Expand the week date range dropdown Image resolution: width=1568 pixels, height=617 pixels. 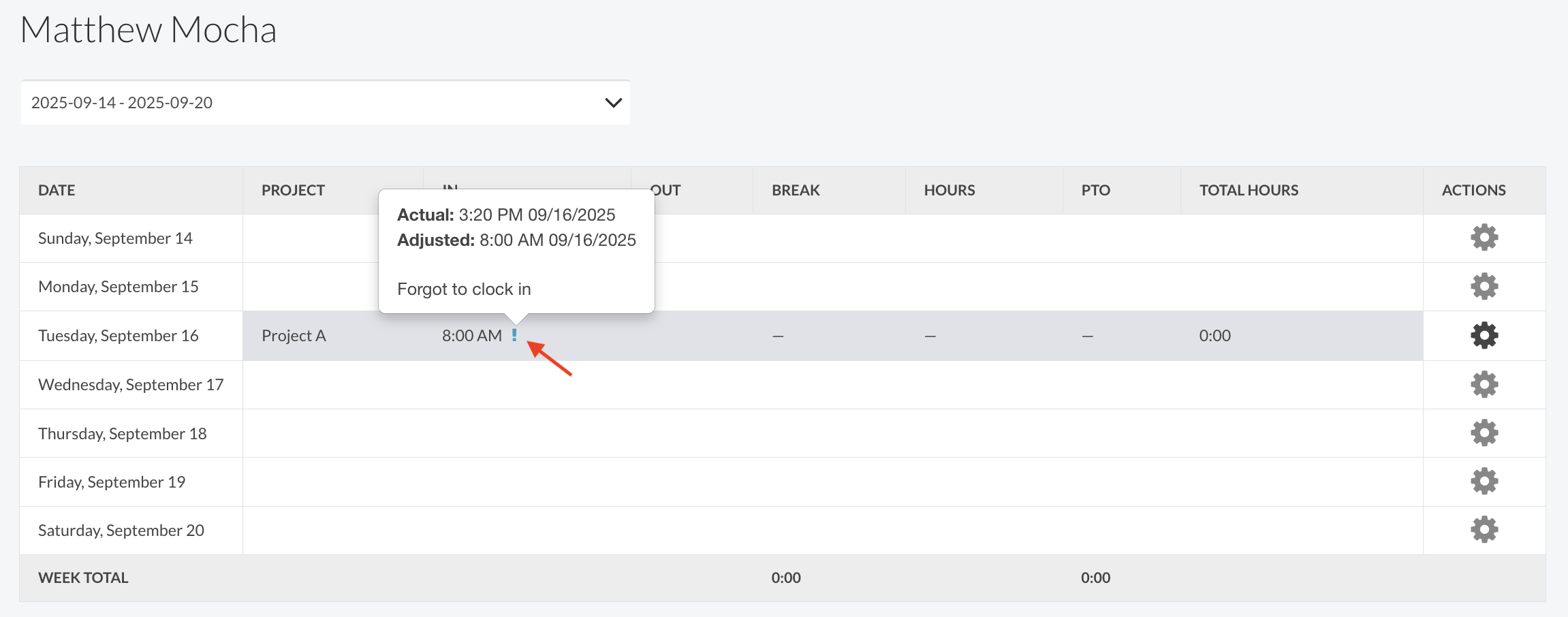point(325,103)
